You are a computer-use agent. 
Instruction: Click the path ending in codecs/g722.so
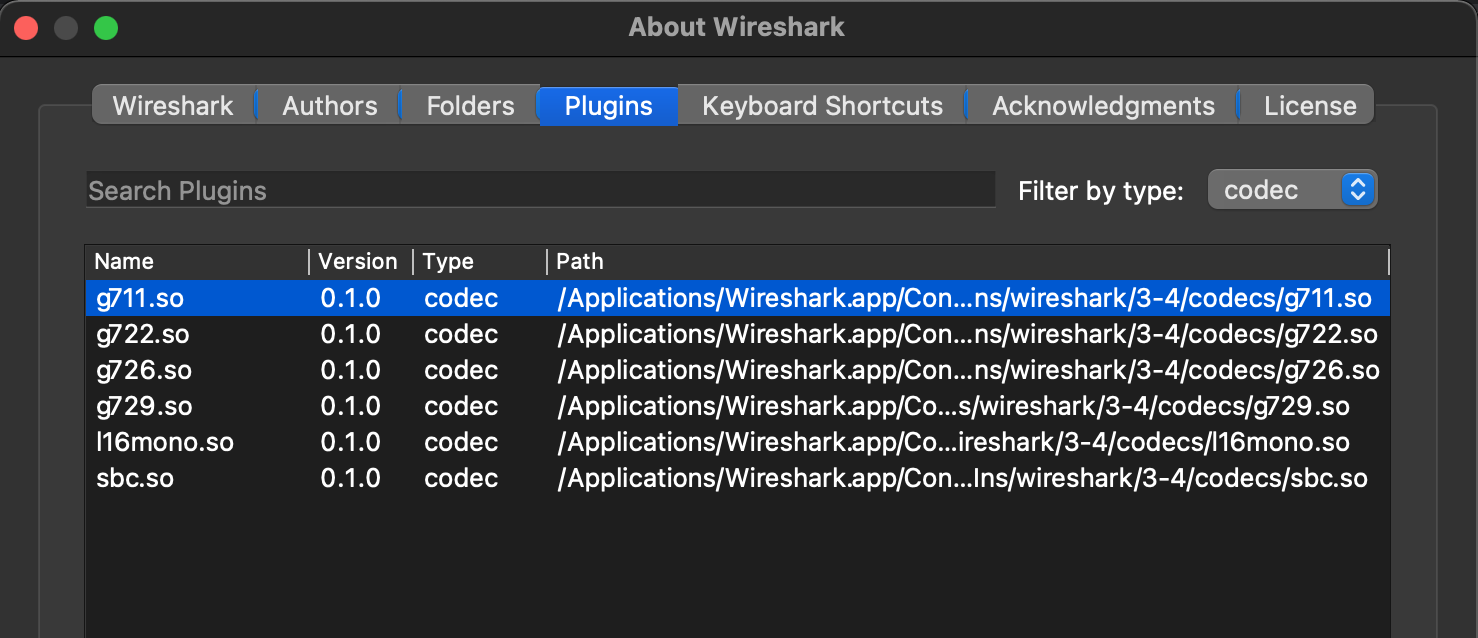click(x=967, y=334)
